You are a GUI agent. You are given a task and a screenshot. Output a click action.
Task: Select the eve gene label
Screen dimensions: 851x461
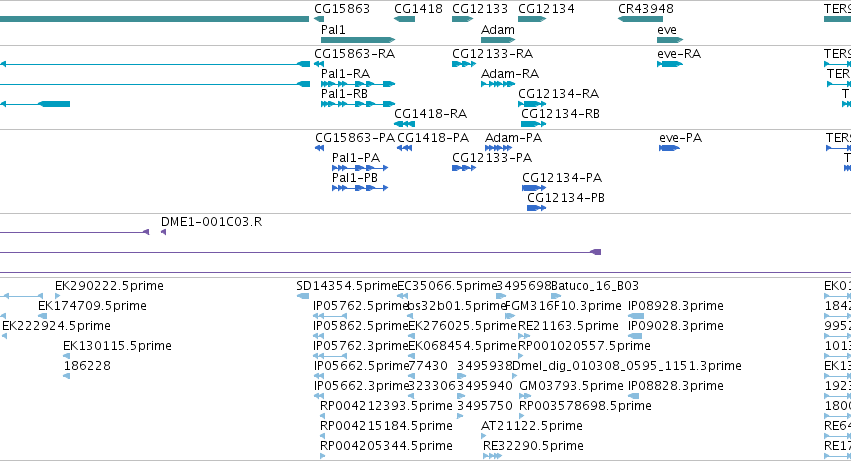pos(666,29)
